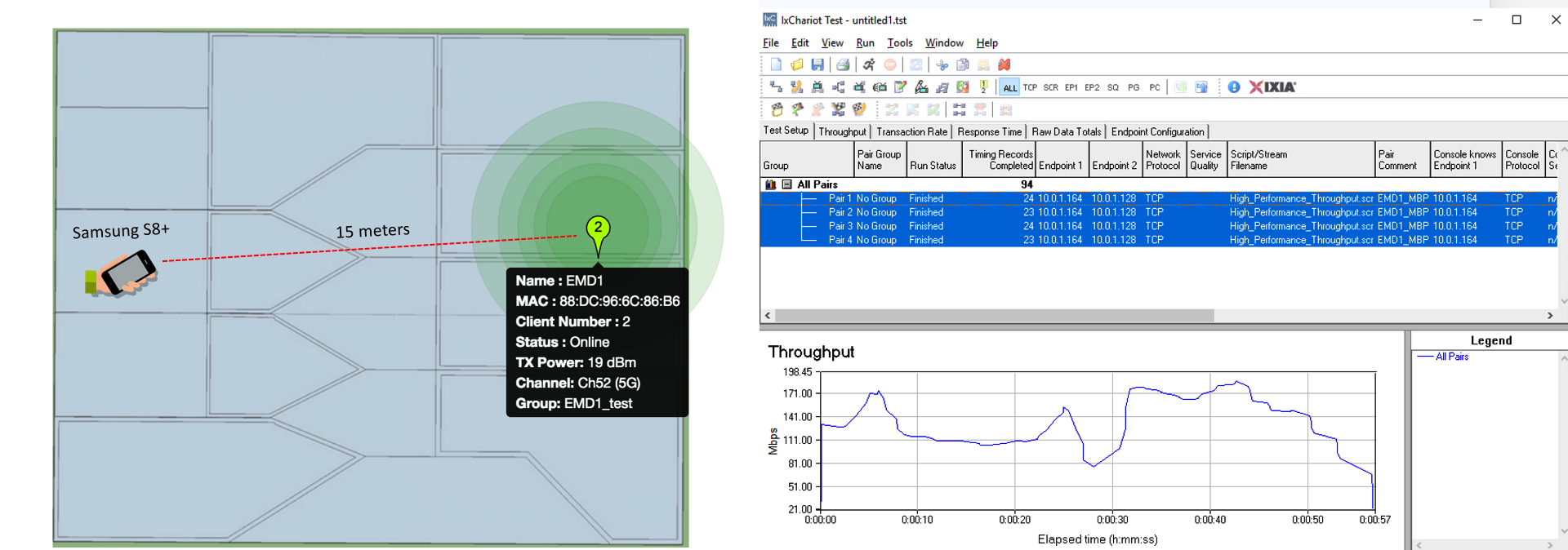Open the Help menu
This screenshot has width=1568, height=550.
(987, 43)
